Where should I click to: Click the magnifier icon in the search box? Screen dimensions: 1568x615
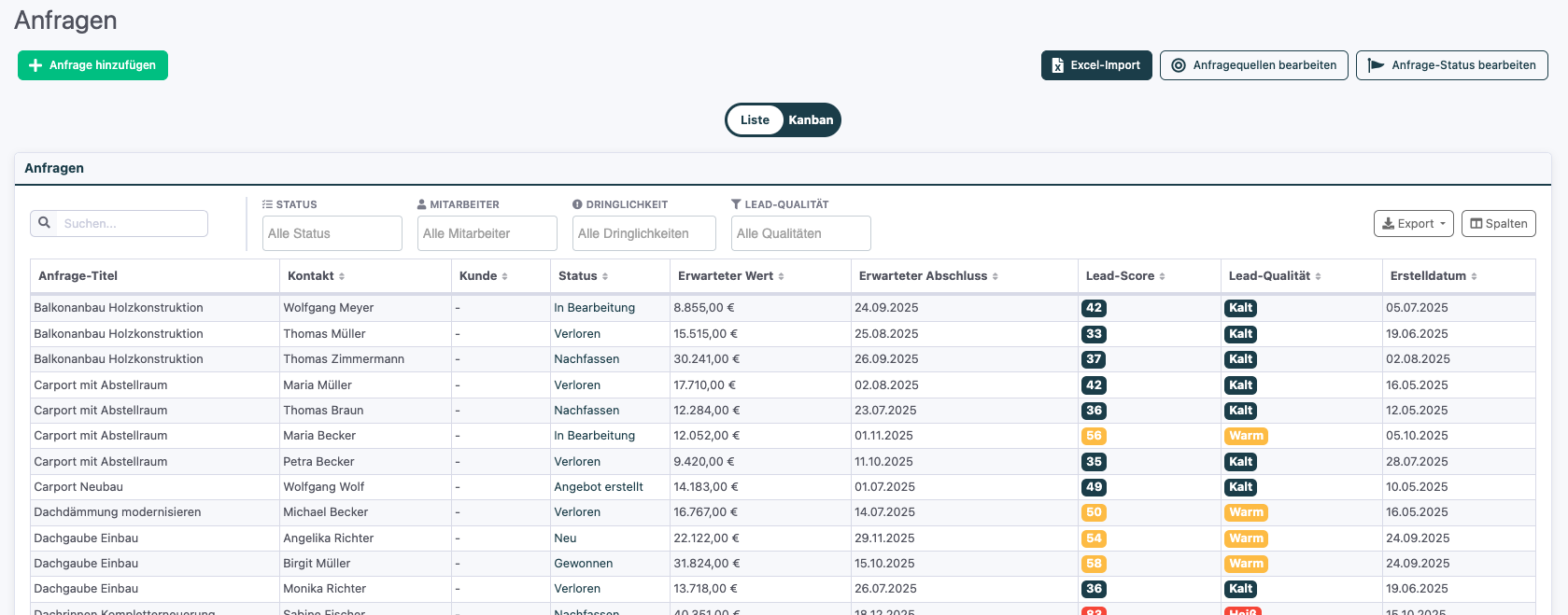click(44, 223)
